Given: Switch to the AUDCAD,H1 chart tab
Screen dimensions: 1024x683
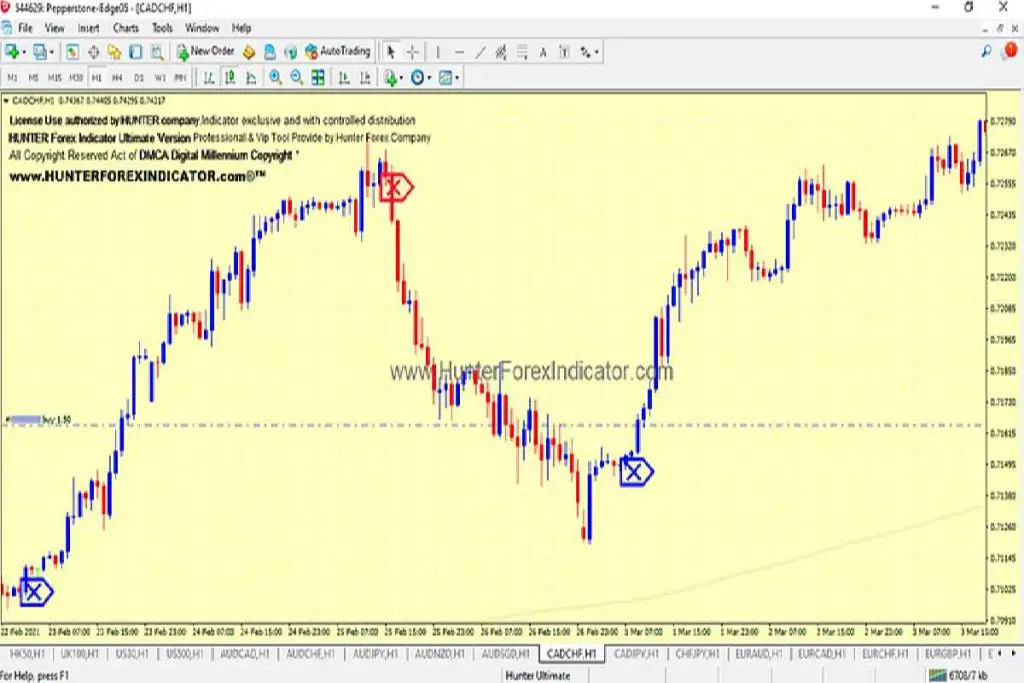Looking at the screenshot, I should point(245,654).
